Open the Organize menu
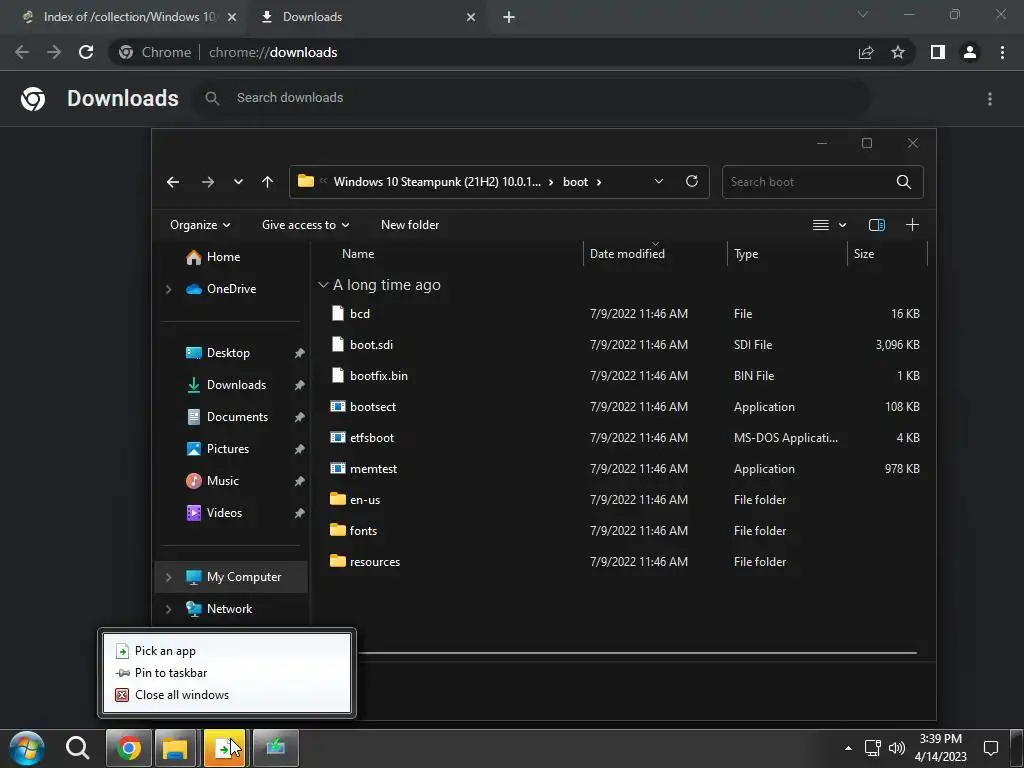Screen dimensions: 1024x768 coord(200,225)
